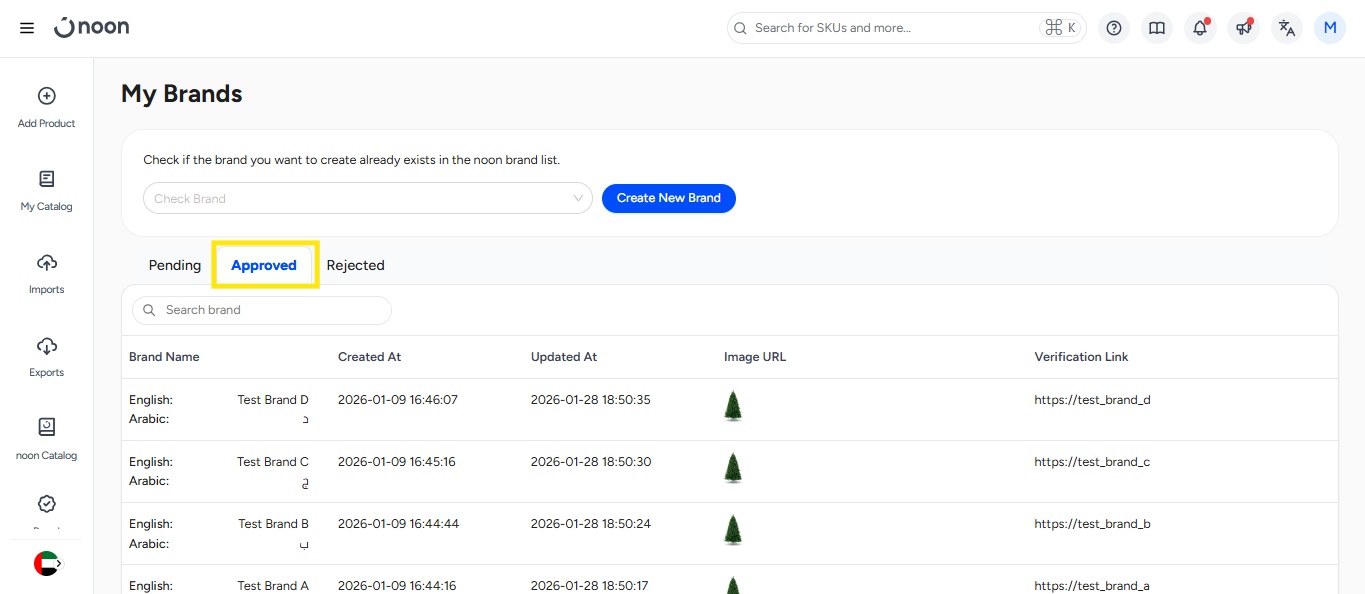
Task: Click the help question mark icon
Action: [1114, 28]
